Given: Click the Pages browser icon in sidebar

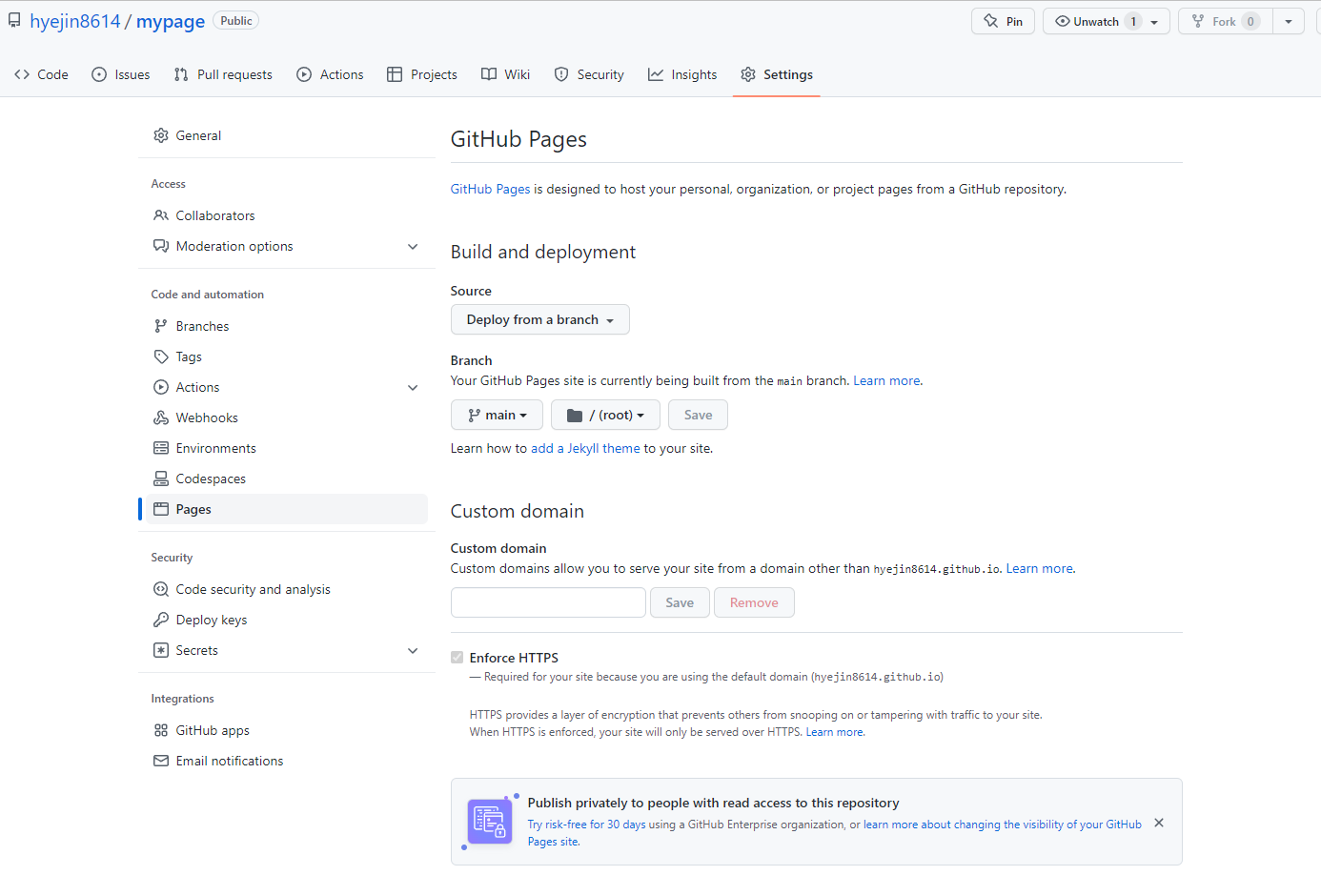Looking at the screenshot, I should point(161,509).
